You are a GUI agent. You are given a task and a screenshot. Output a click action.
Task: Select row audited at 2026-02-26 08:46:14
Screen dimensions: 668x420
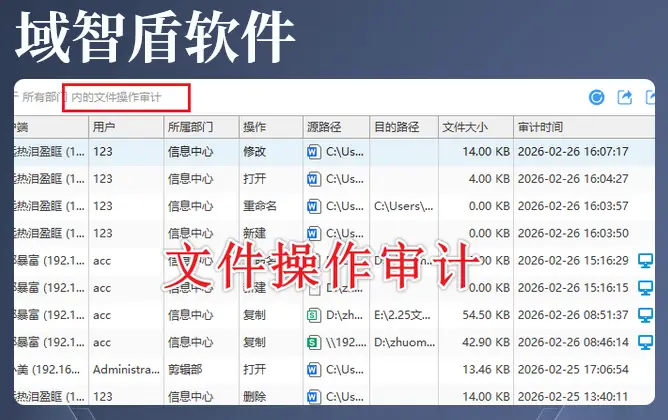pyautogui.click(x=334, y=342)
